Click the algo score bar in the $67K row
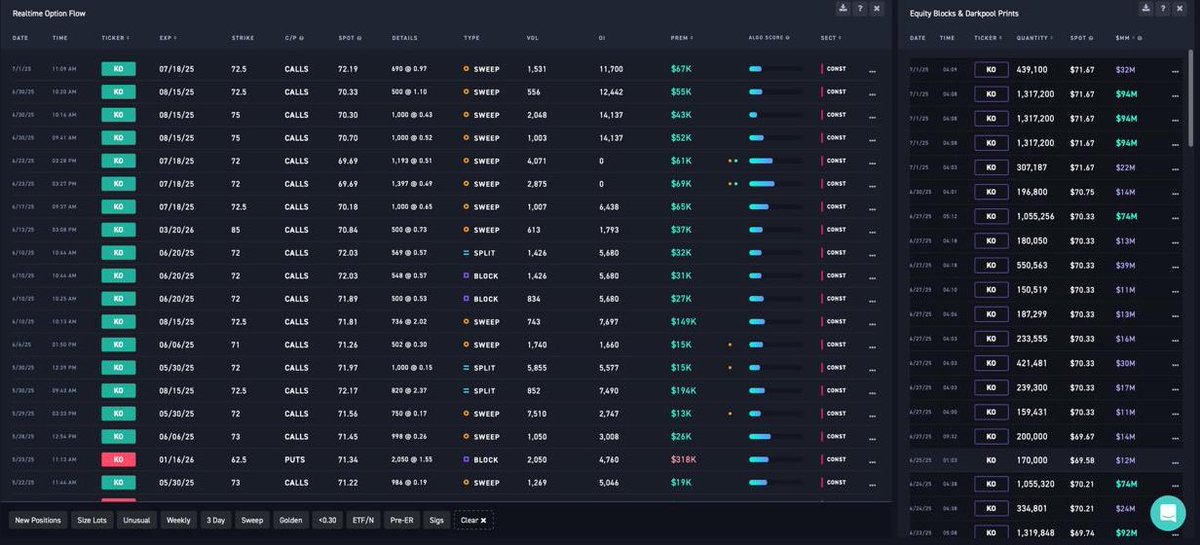The width and height of the screenshot is (1200, 545). coord(776,70)
